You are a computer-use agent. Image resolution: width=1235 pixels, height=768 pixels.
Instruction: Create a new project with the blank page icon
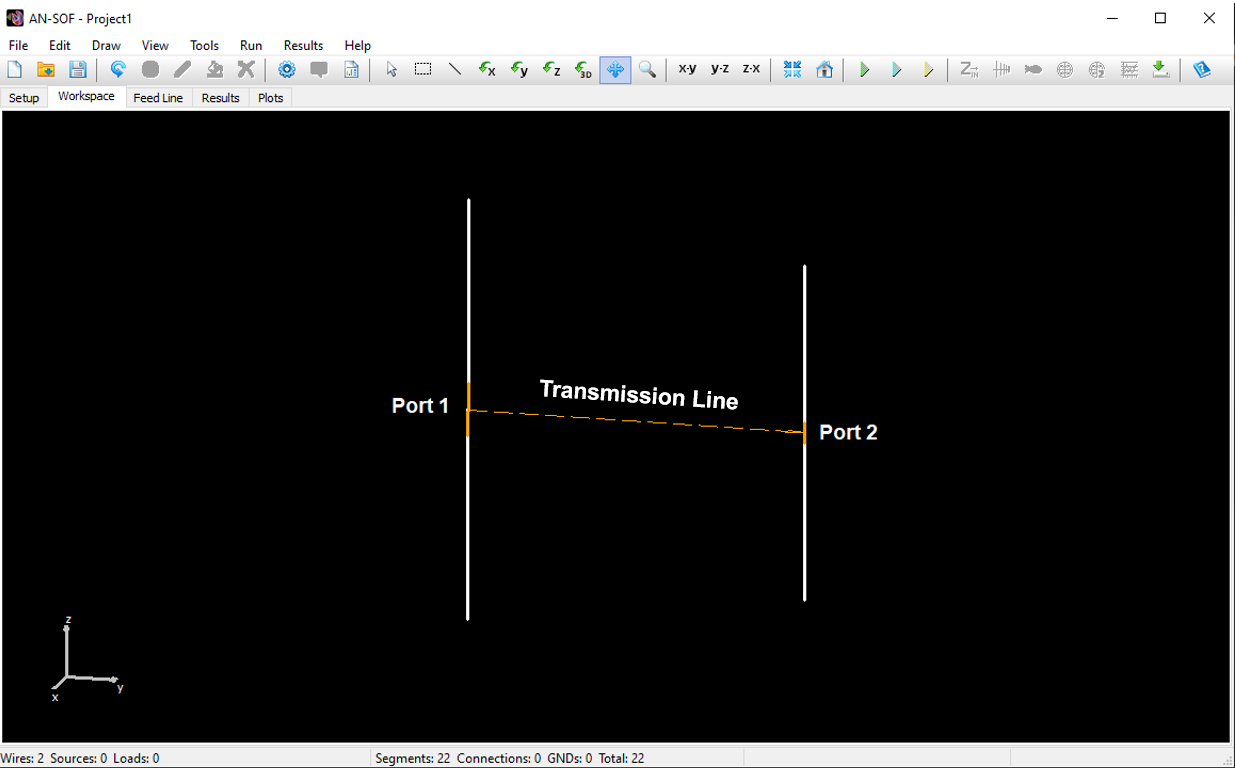(x=15, y=69)
